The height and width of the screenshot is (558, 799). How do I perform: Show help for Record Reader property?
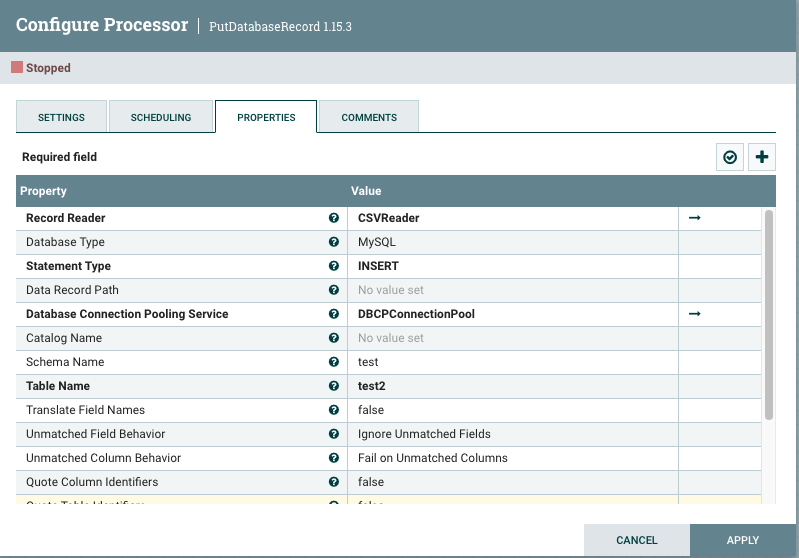[334, 218]
